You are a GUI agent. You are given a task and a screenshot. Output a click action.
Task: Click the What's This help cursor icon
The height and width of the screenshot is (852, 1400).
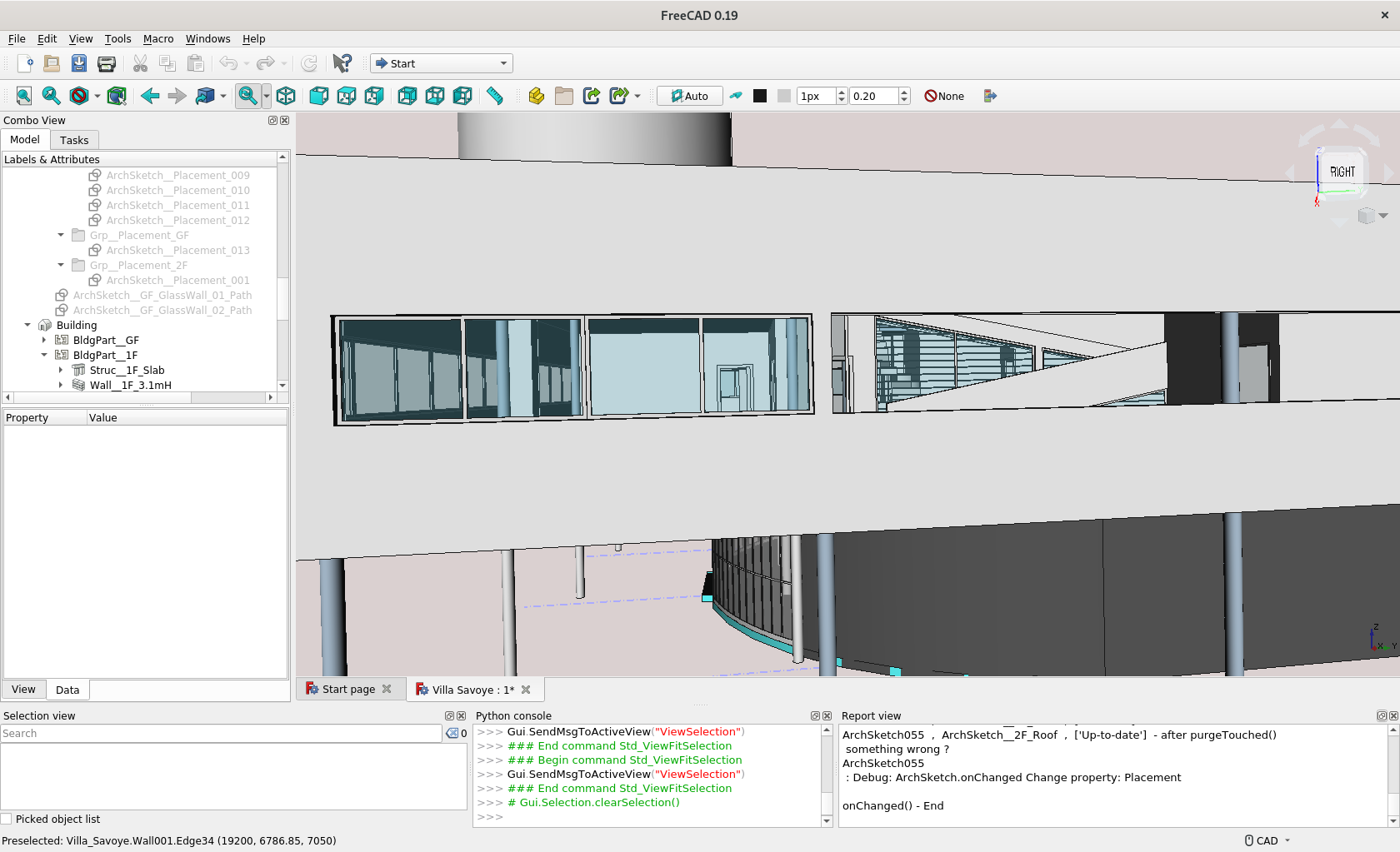tap(342, 63)
